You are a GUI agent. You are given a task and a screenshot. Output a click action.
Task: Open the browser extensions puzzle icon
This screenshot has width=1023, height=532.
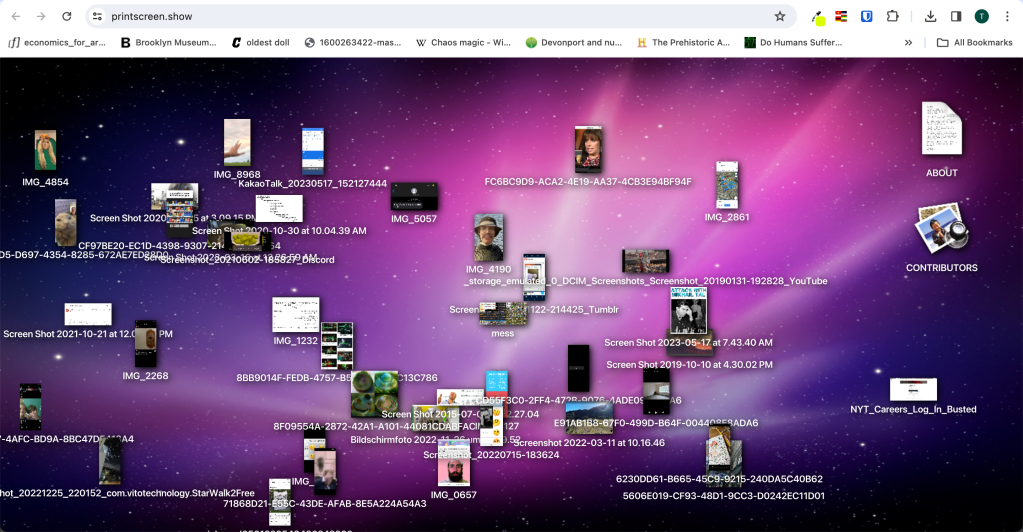click(892, 17)
